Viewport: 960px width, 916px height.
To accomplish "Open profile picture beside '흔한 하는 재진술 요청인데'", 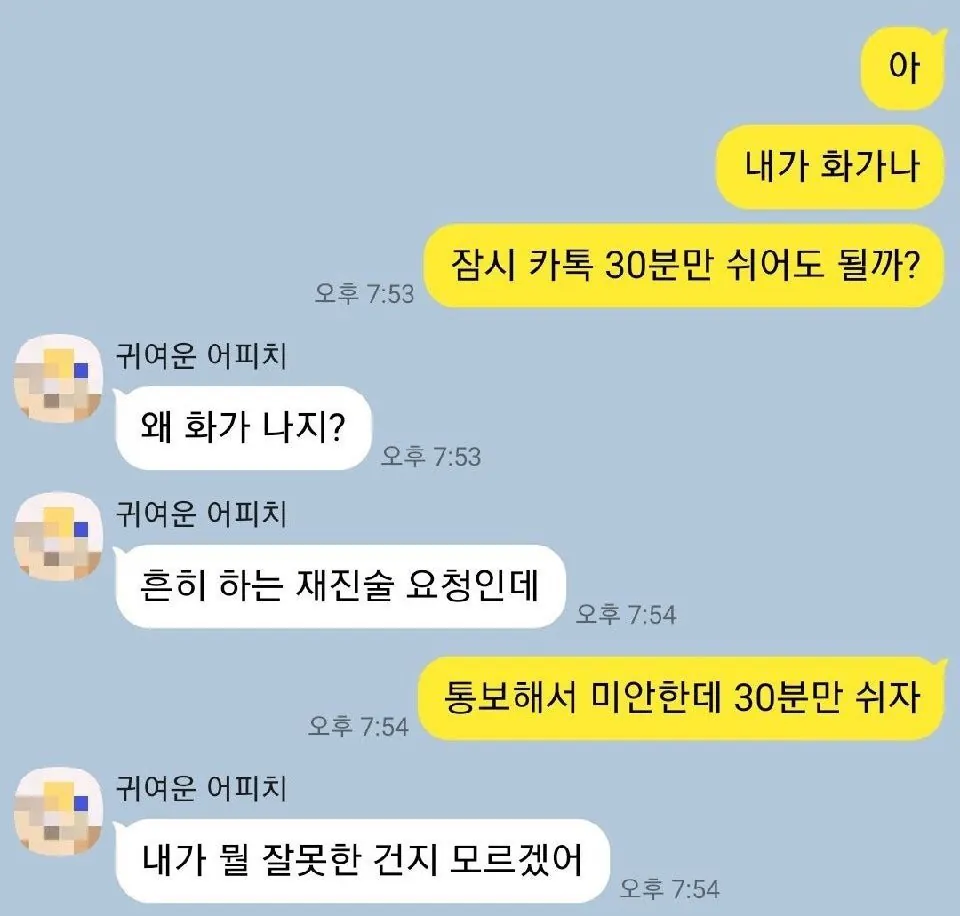I will tap(58, 537).
